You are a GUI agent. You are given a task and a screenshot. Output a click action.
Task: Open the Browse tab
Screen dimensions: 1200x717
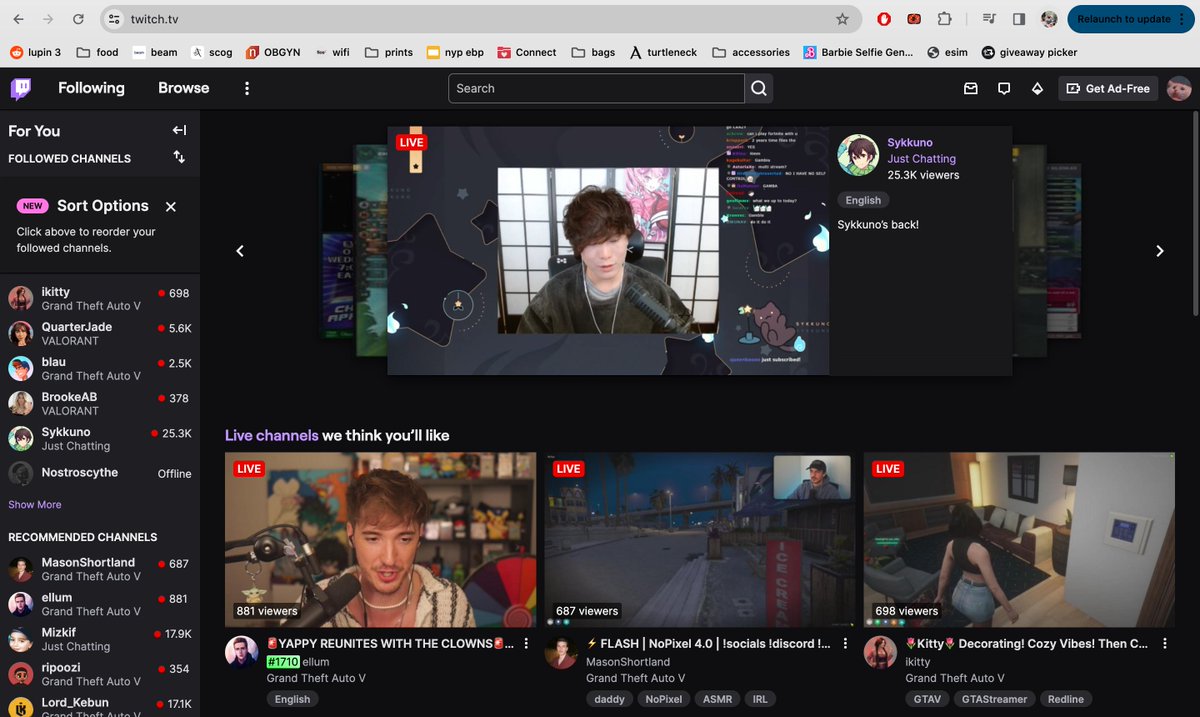click(184, 88)
